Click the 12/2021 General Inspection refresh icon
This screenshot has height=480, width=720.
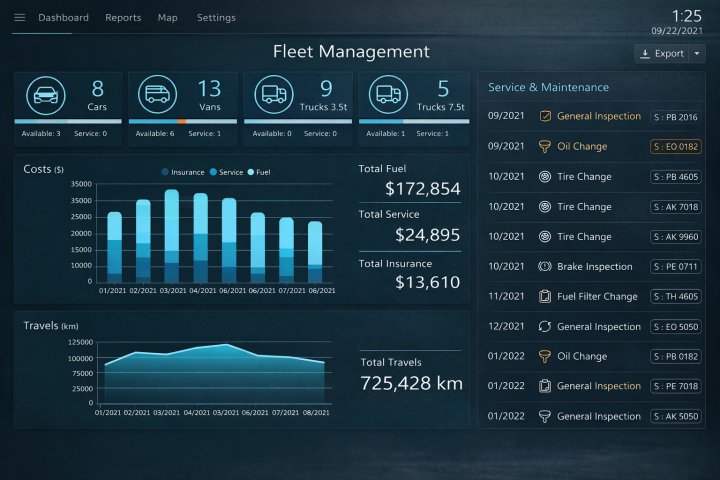coord(545,327)
